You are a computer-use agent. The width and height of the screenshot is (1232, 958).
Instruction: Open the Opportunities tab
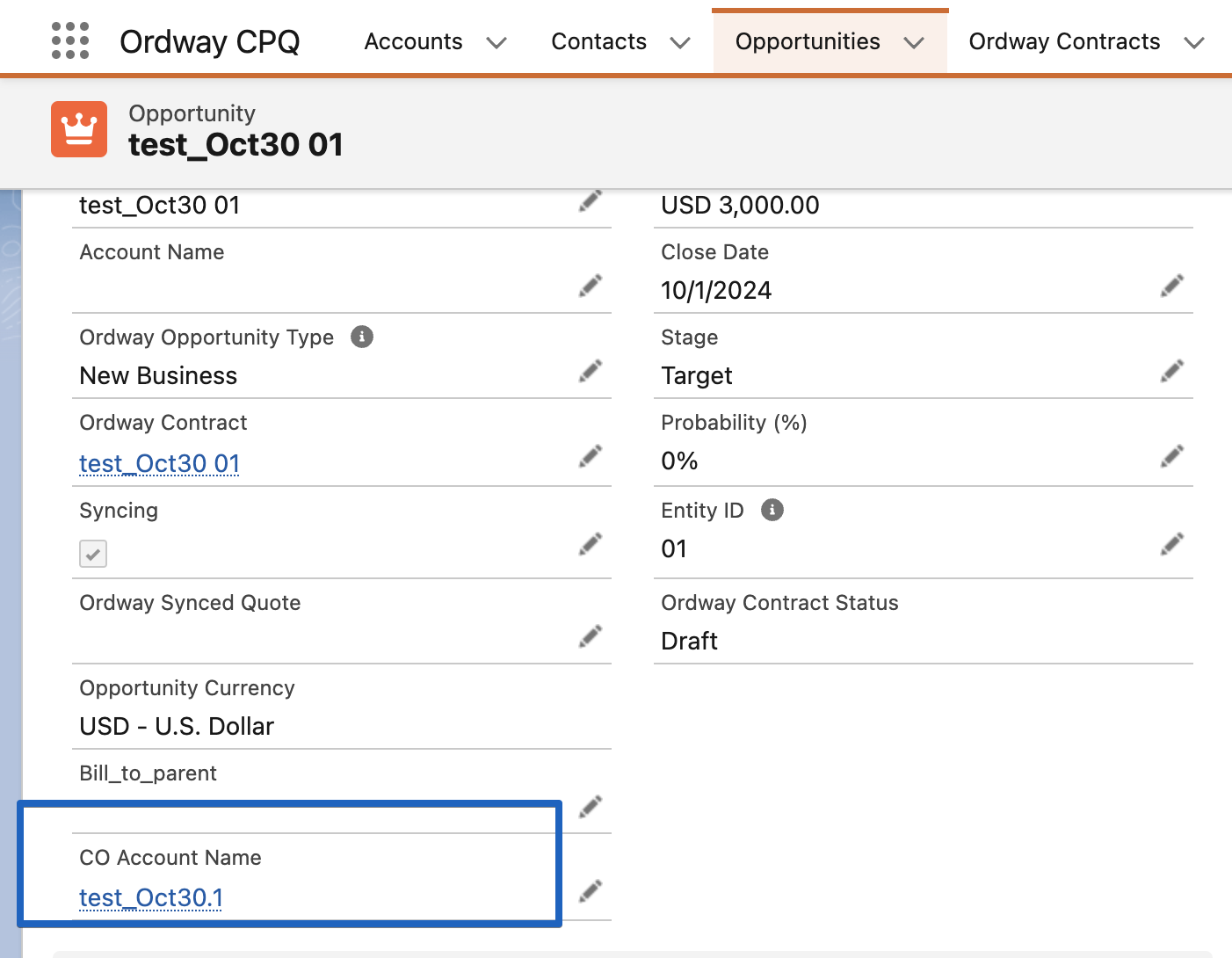point(808,41)
